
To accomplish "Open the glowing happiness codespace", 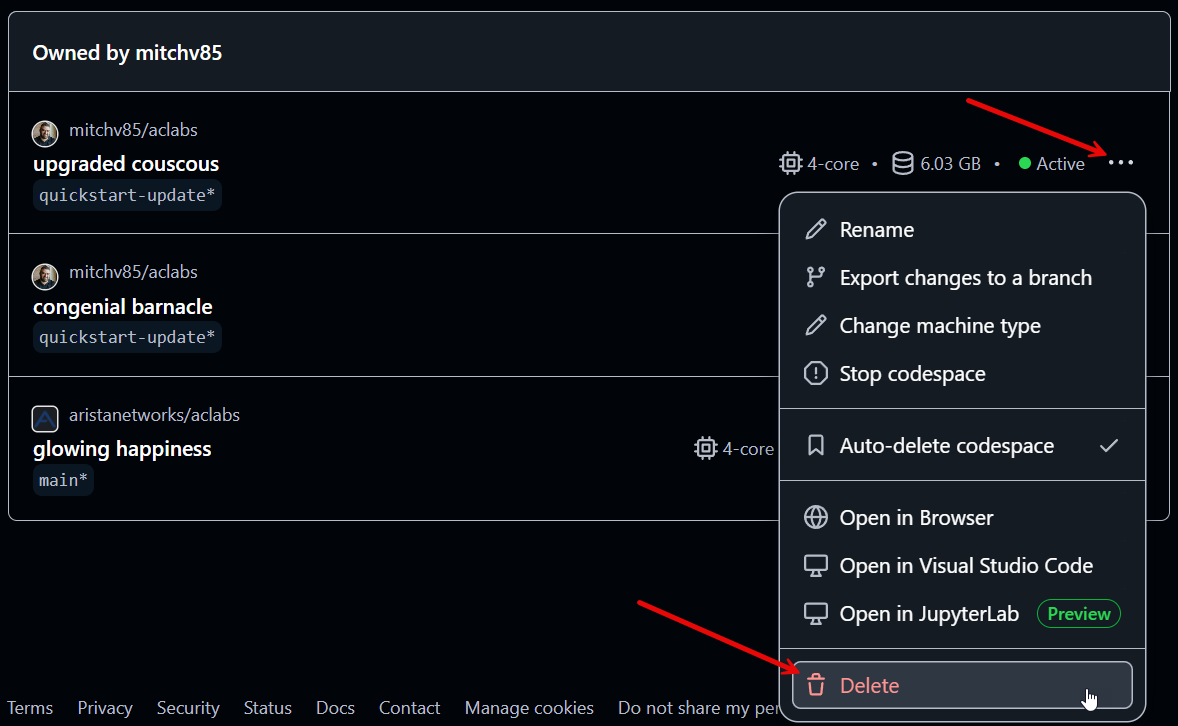I will tap(122, 449).
